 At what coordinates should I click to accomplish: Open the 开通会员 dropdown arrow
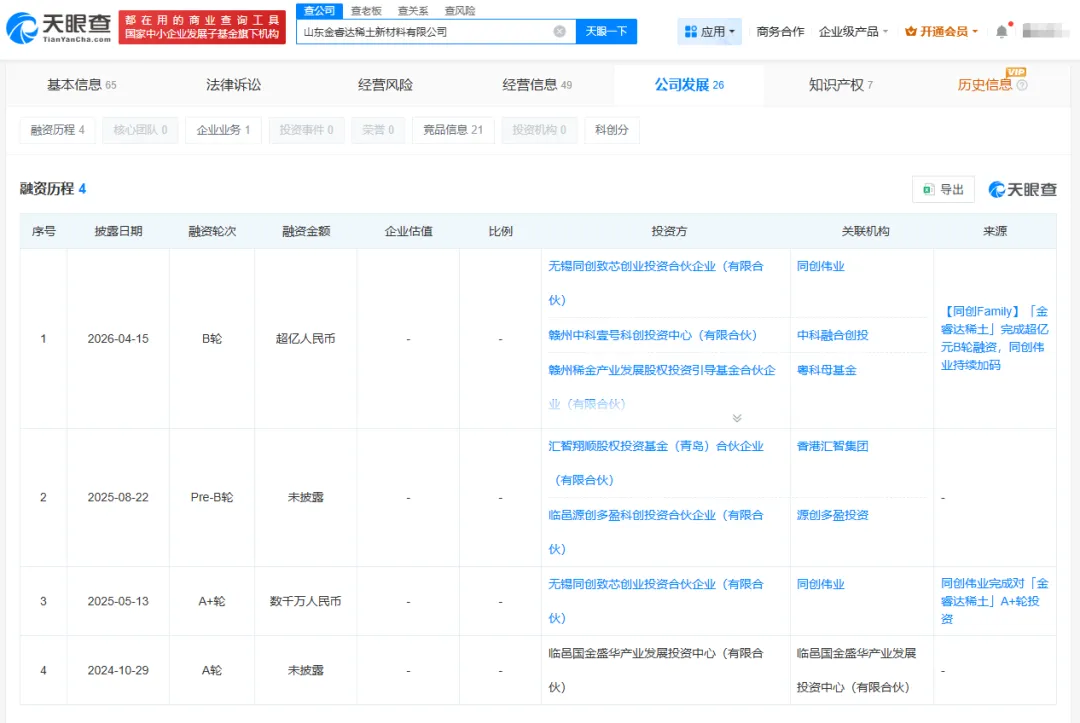pos(975,32)
